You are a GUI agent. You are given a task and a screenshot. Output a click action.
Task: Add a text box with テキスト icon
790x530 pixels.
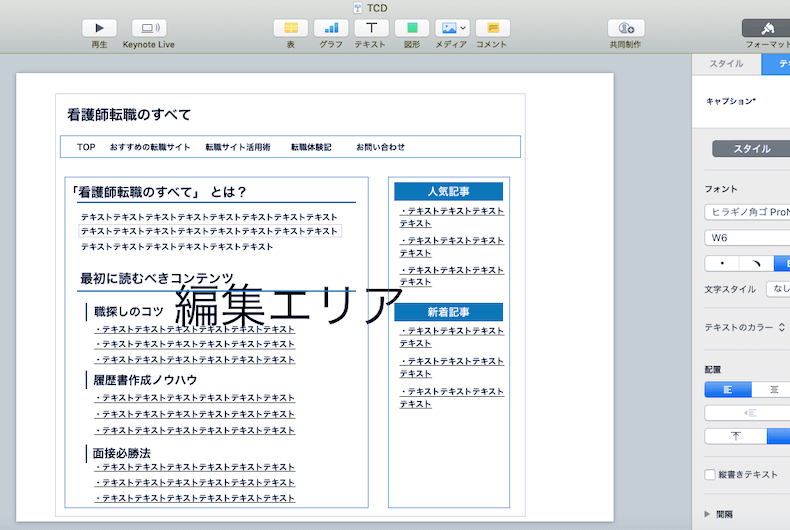[371, 28]
